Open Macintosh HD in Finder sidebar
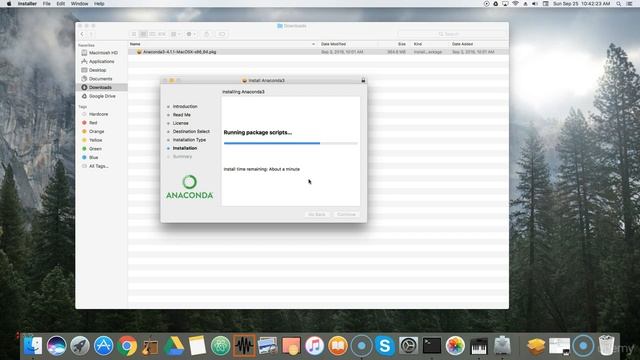This screenshot has width=640, height=360. click(103, 53)
